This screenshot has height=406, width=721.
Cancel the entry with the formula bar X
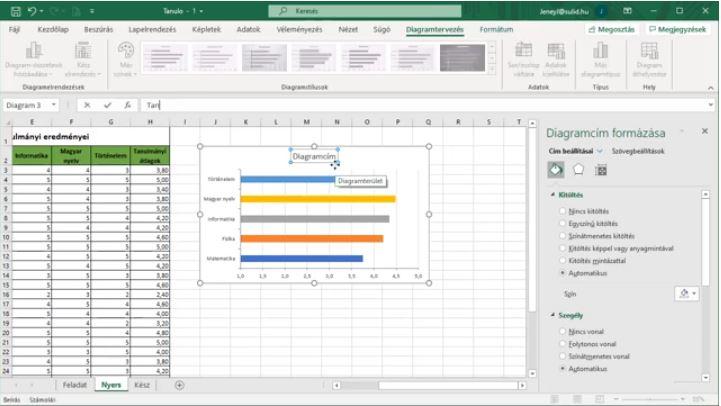point(88,105)
